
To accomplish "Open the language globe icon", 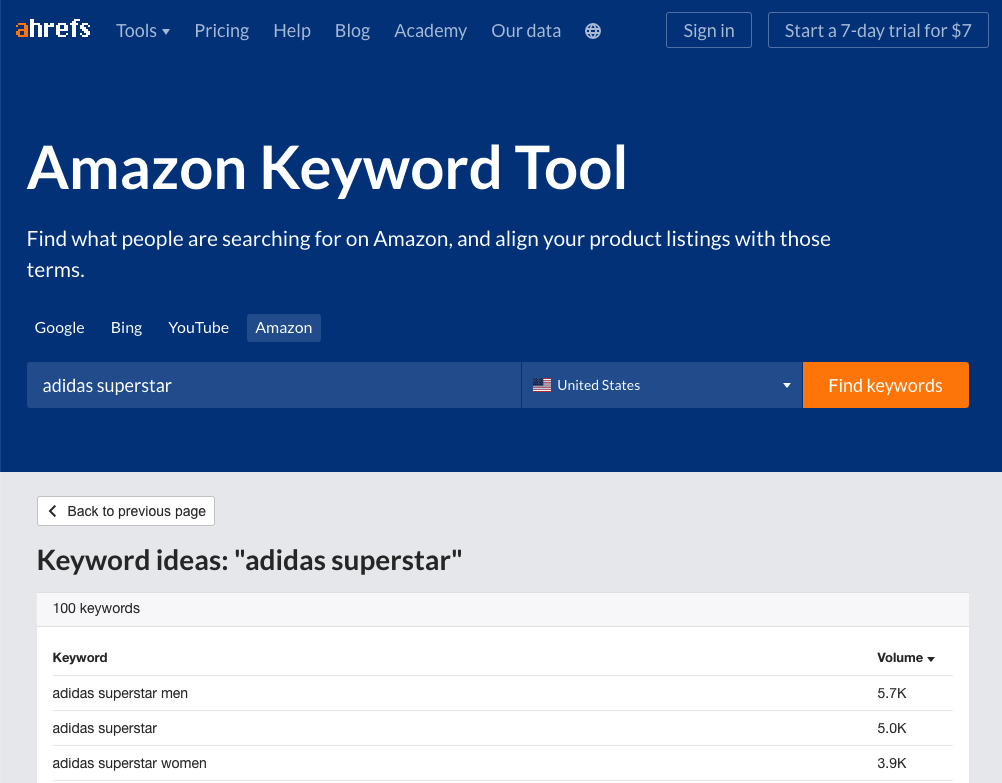I will 593,31.
